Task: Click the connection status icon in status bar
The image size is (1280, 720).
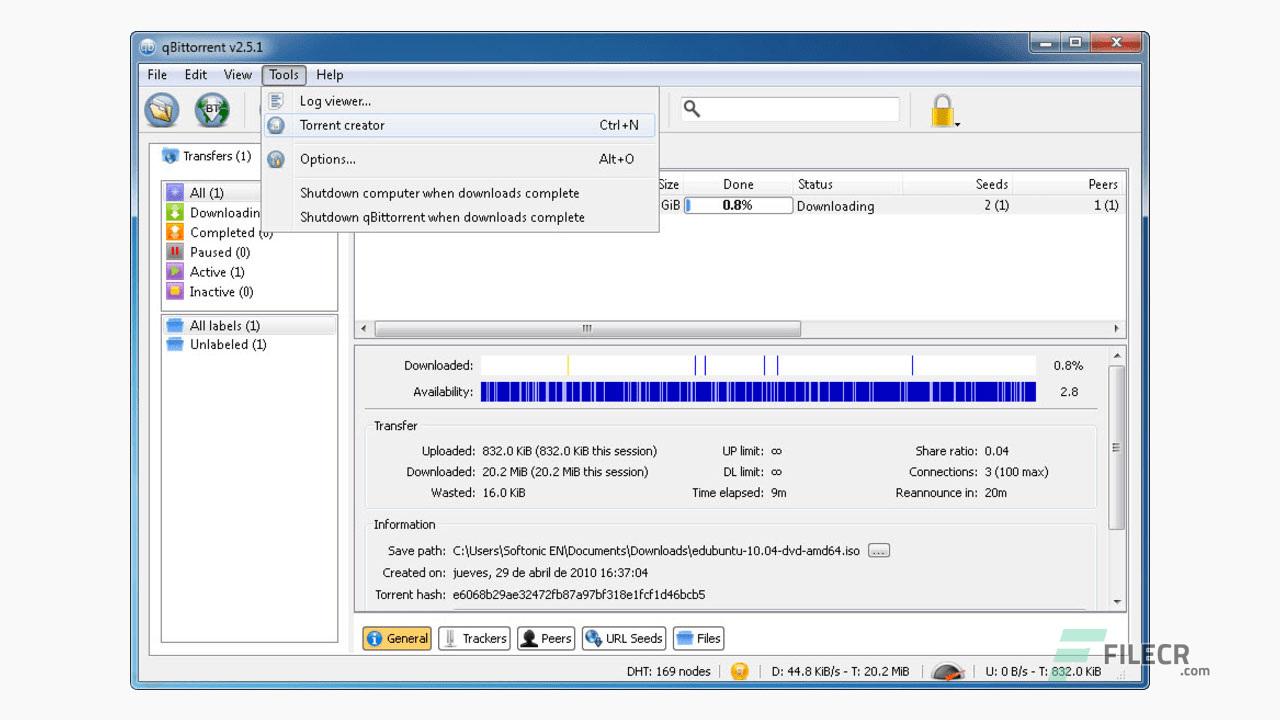Action: click(x=739, y=671)
